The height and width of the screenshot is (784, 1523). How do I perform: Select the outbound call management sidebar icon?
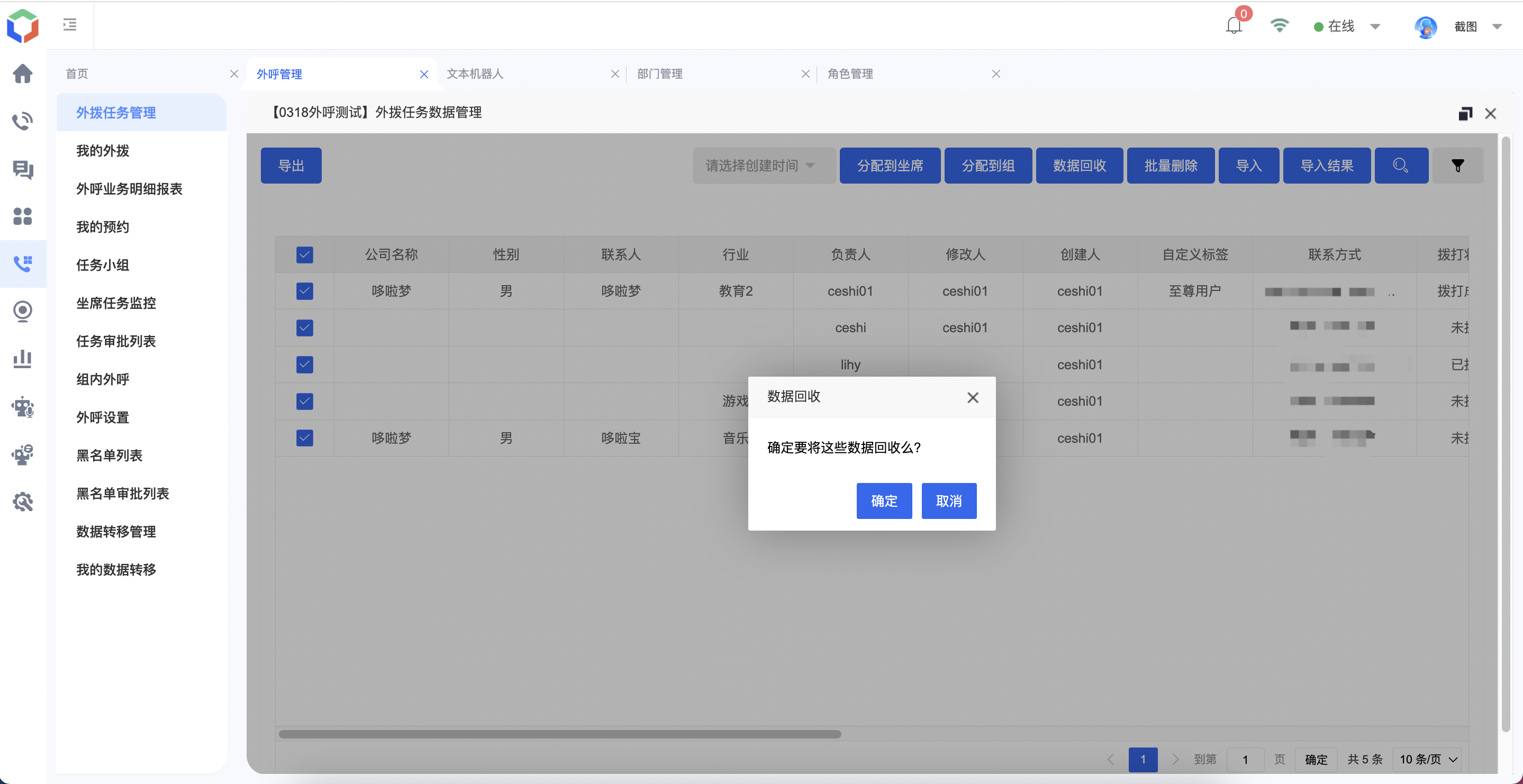coord(22,263)
